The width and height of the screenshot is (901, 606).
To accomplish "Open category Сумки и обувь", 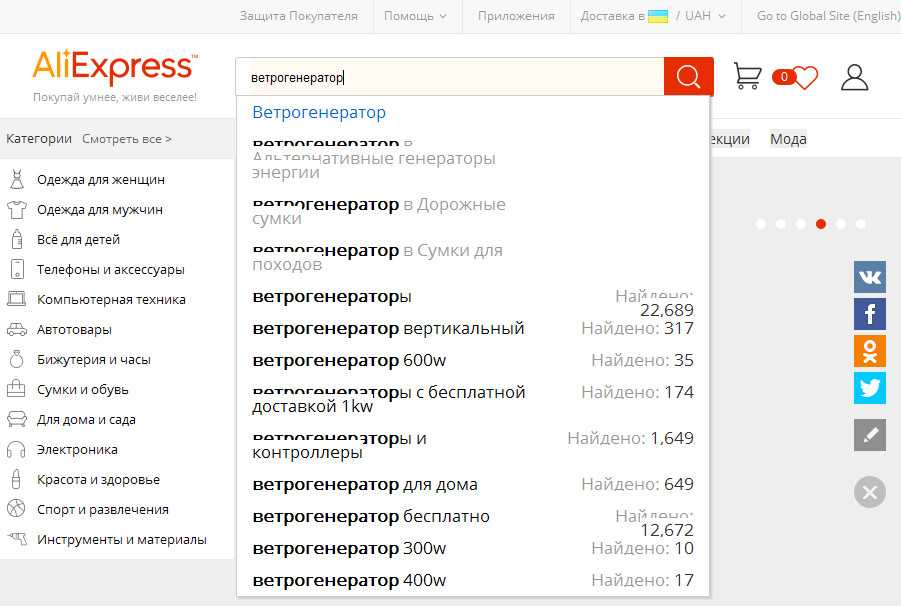I will [x=83, y=389].
